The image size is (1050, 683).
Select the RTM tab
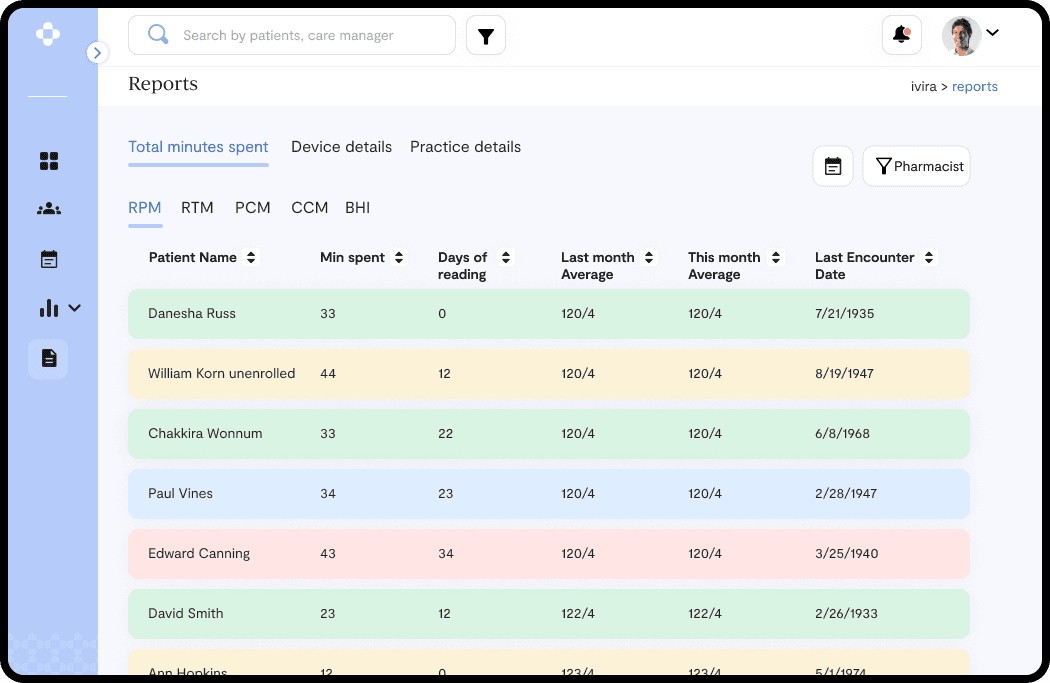(x=197, y=208)
